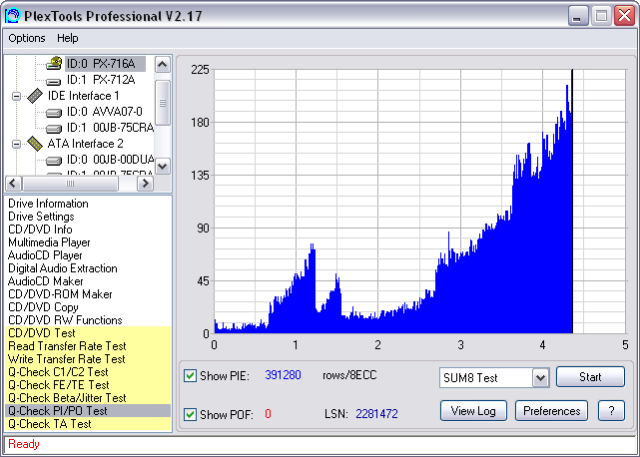Click the 00JB-00DUA drive icon
The height and width of the screenshot is (457, 640).
54,159
